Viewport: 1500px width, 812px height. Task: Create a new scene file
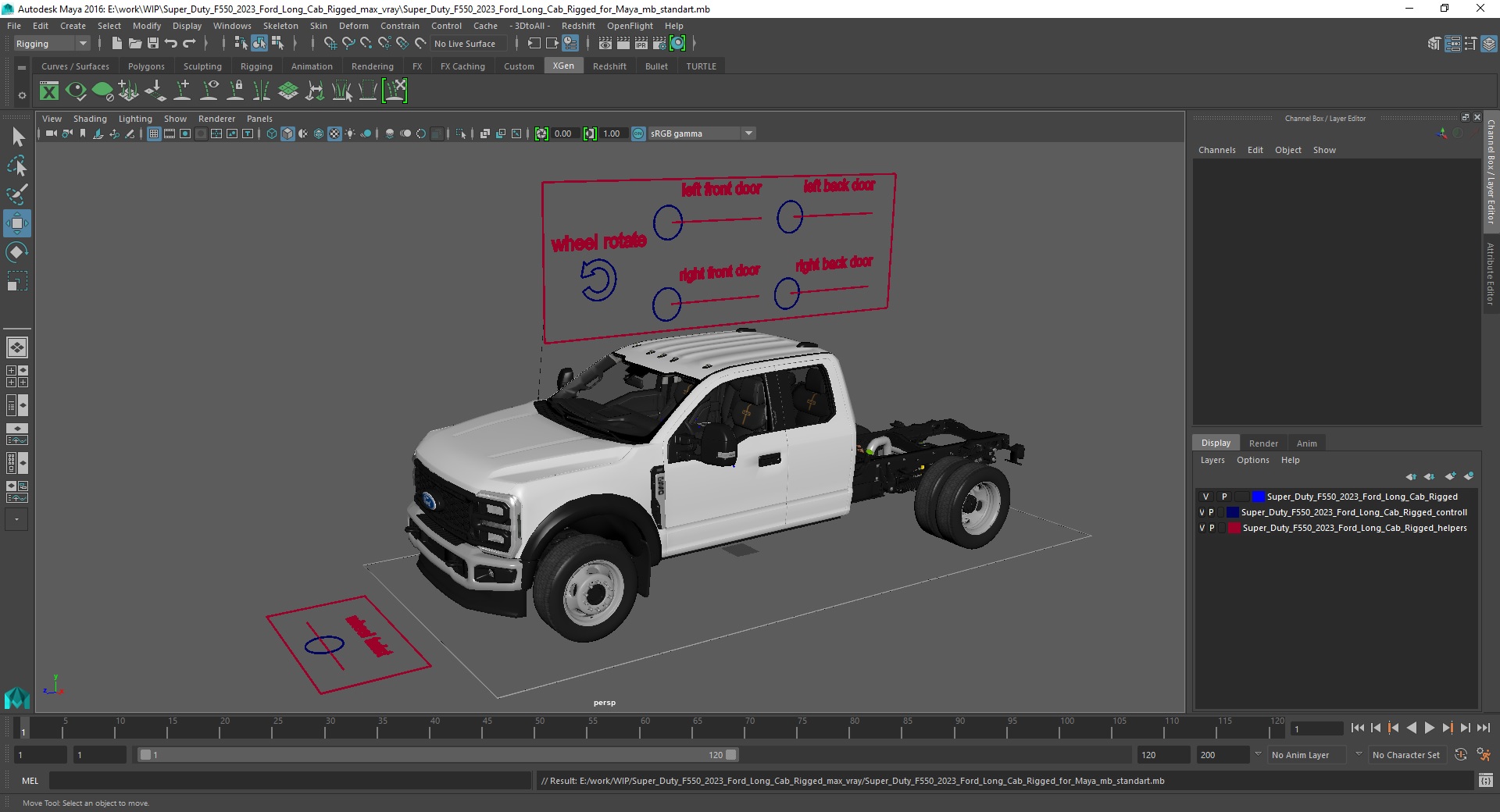coord(116,44)
